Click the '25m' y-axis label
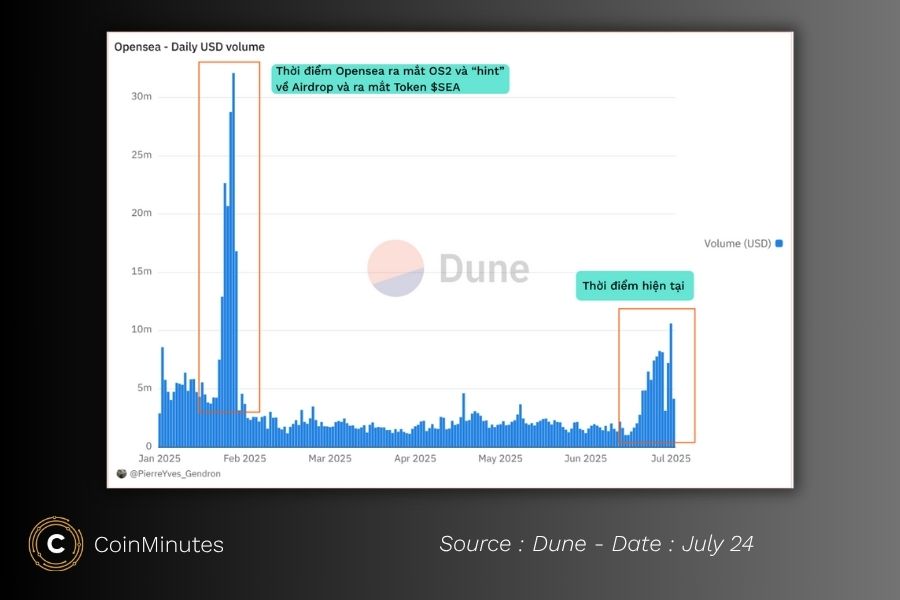The width and height of the screenshot is (900, 600). click(x=142, y=155)
